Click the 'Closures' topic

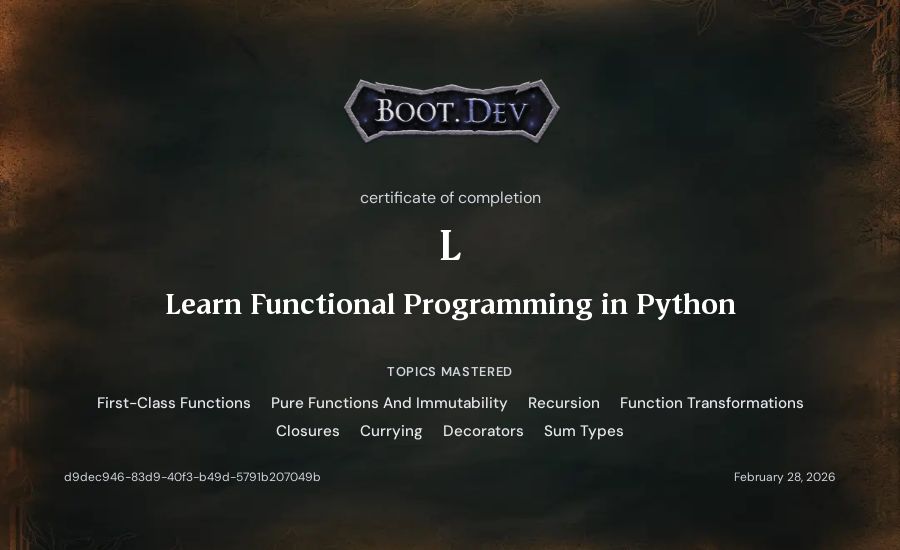[x=308, y=431]
